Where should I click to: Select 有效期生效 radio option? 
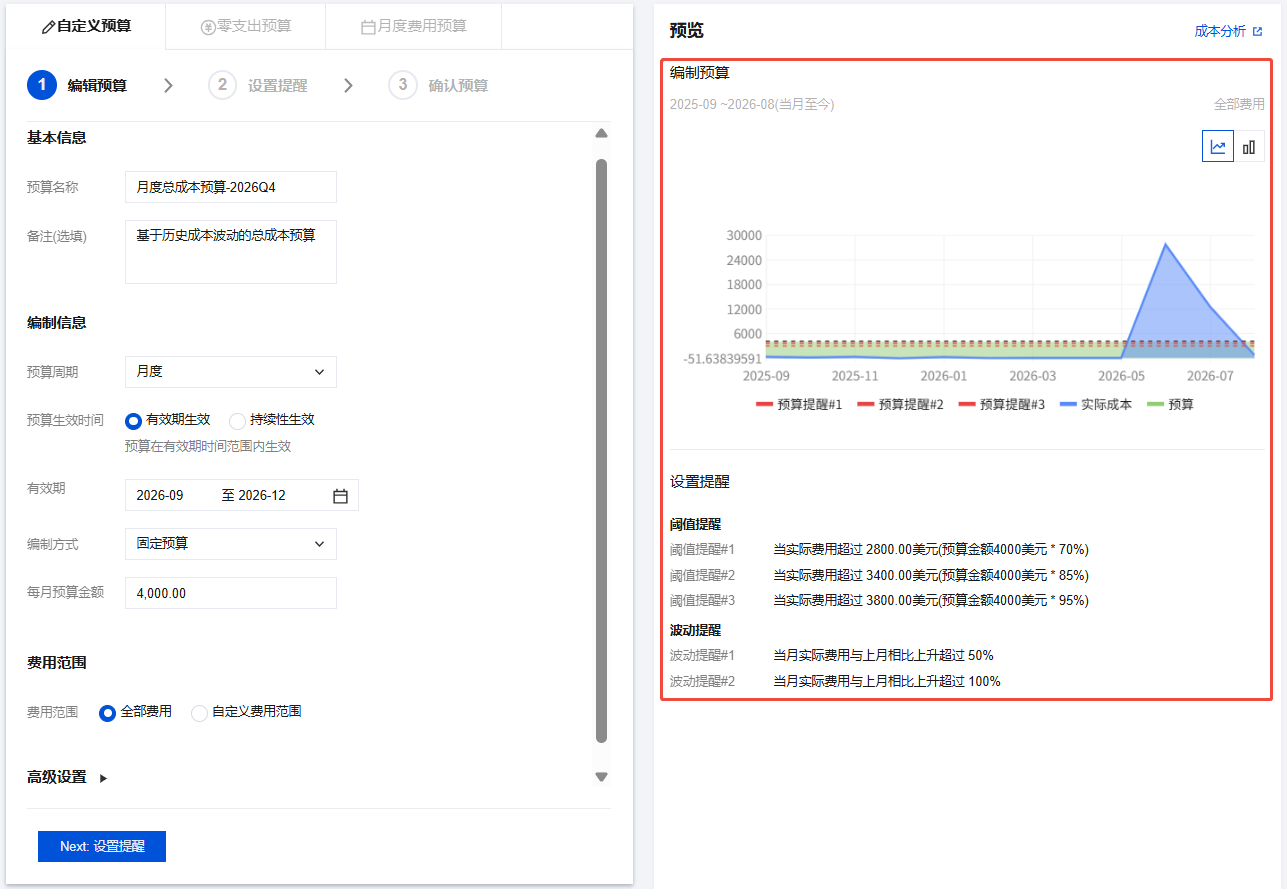pos(133,421)
